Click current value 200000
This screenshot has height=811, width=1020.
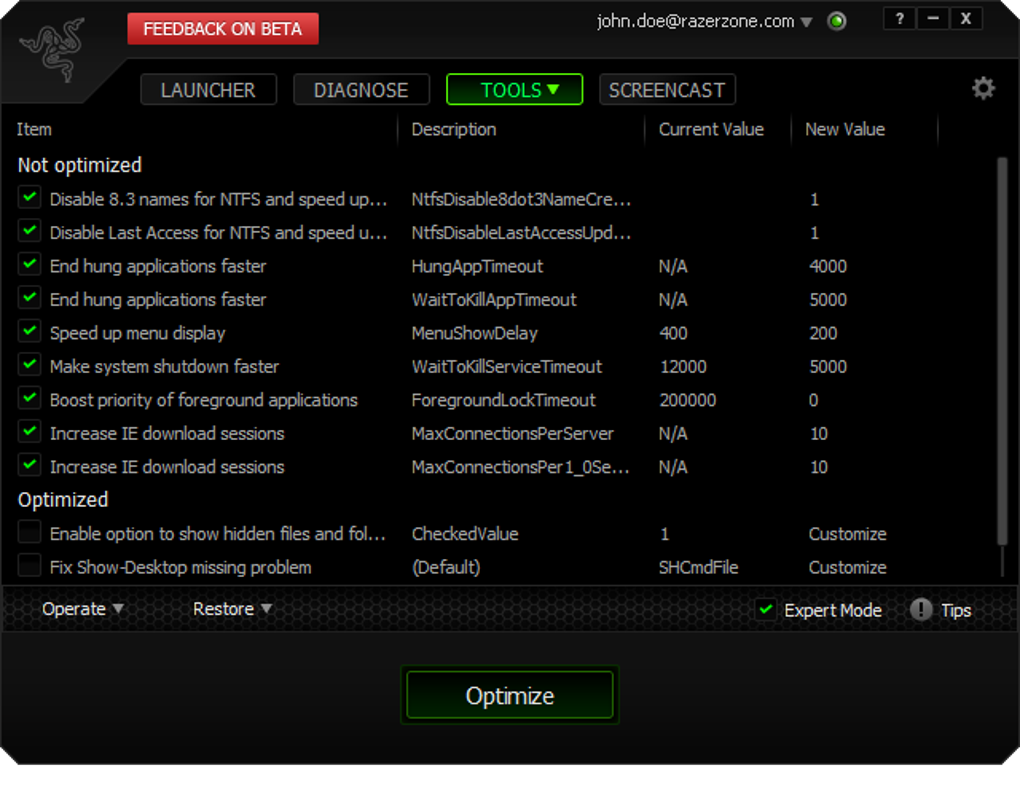click(688, 400)
